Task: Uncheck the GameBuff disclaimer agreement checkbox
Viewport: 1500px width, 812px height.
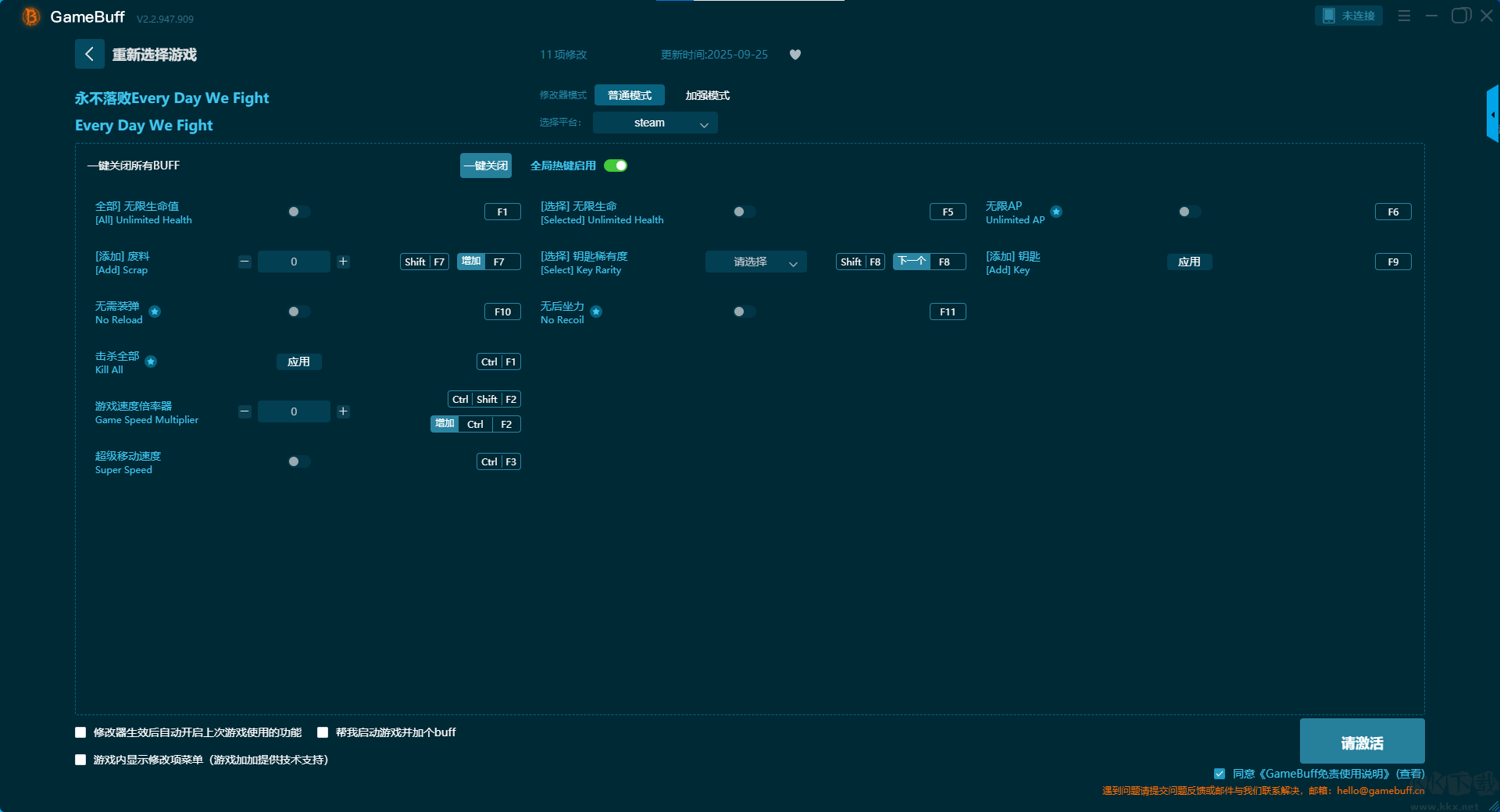Action: [1220, 774]
